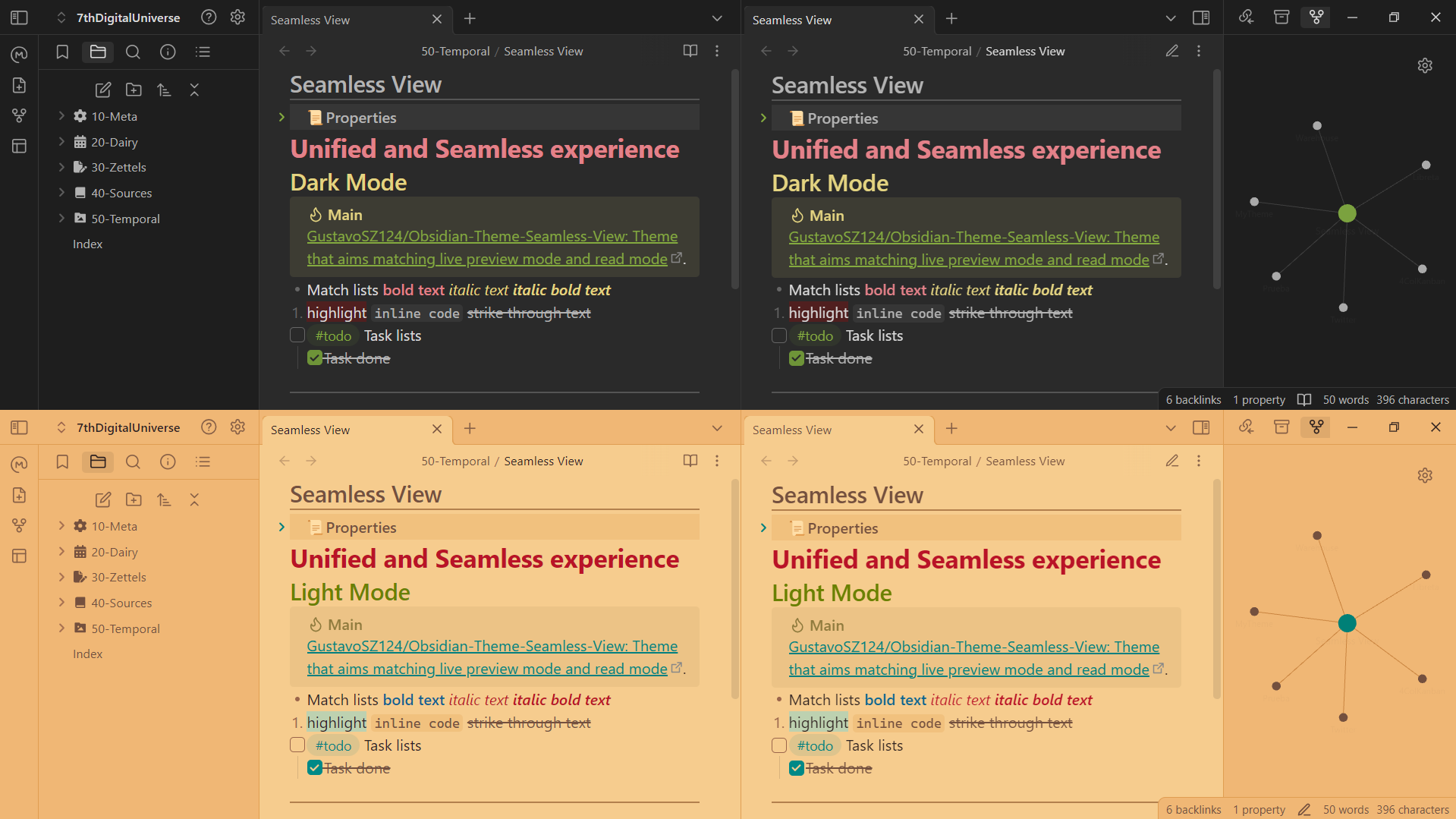
Task: Open 40-Sources folder in light explorer
Action: point(121,603)
